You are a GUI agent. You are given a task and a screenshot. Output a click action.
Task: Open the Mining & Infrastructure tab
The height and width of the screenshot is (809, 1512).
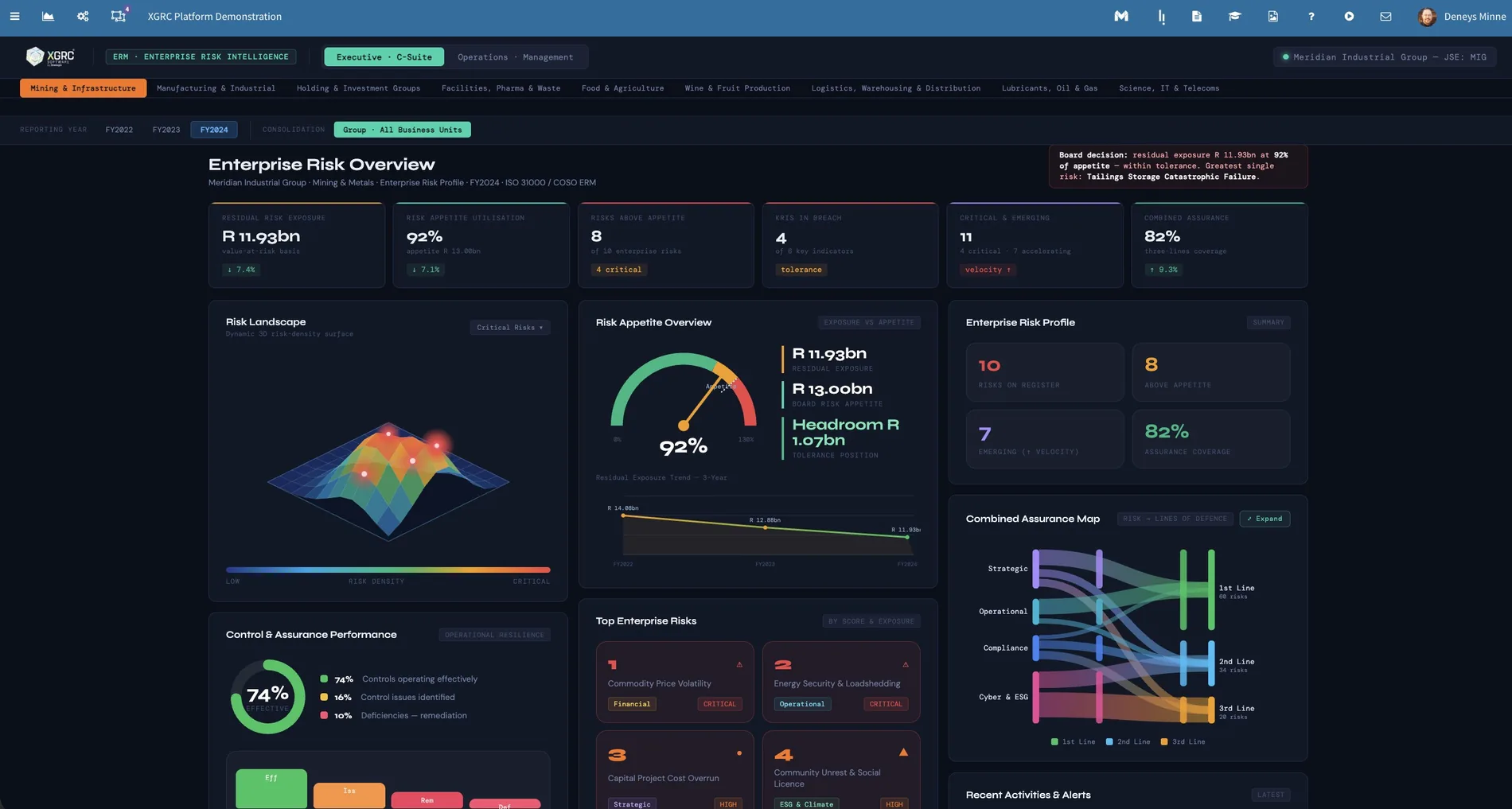pyautogui.click(x=83, y=88)
